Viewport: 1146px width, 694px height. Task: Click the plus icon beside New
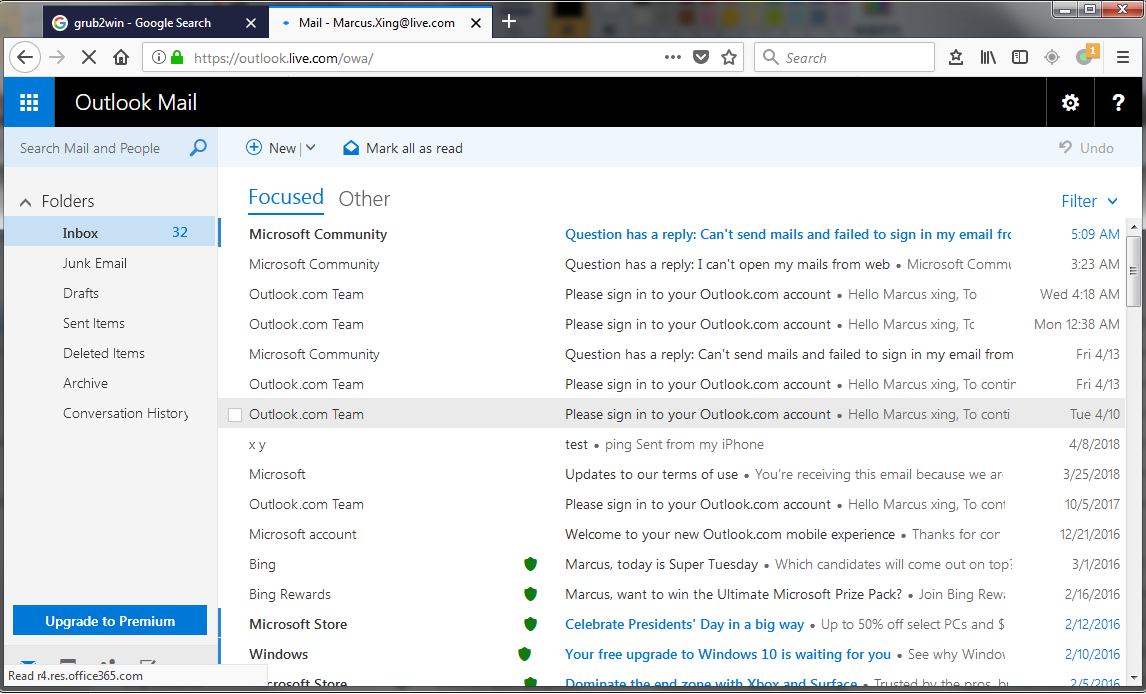tap(254, 148)
